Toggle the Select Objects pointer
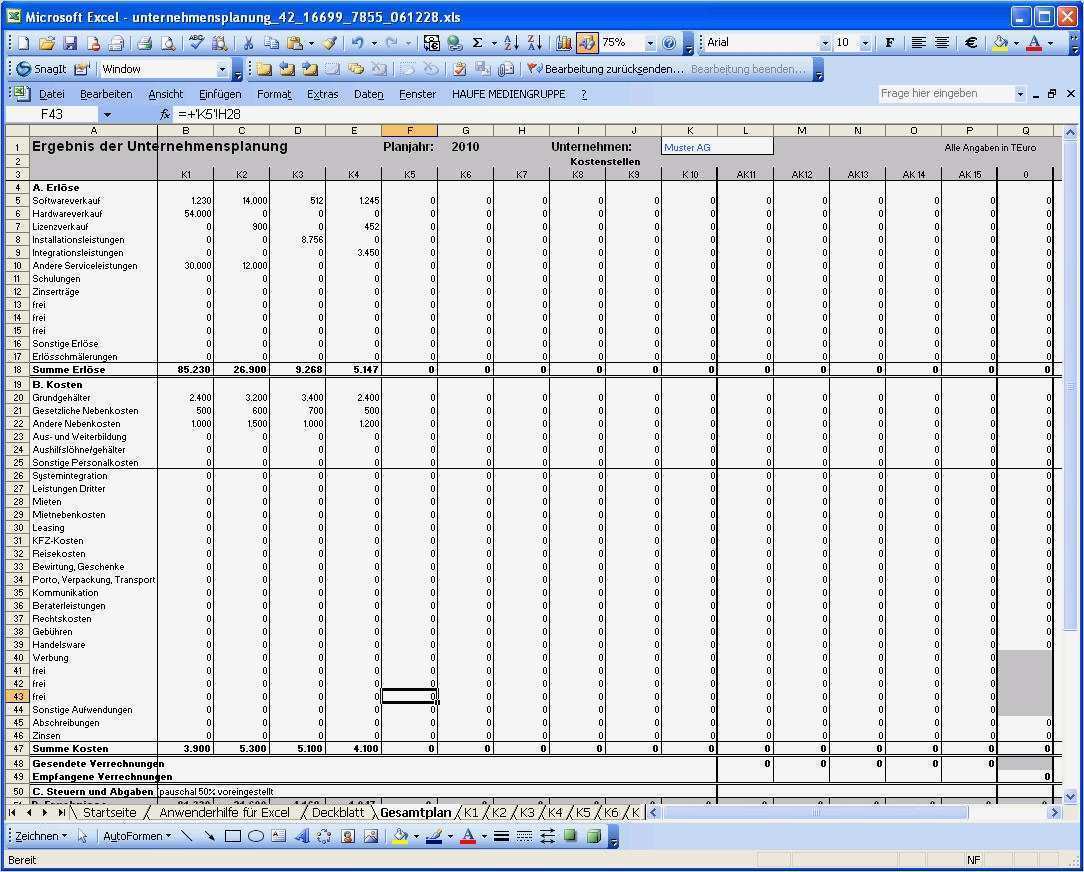 83,836
